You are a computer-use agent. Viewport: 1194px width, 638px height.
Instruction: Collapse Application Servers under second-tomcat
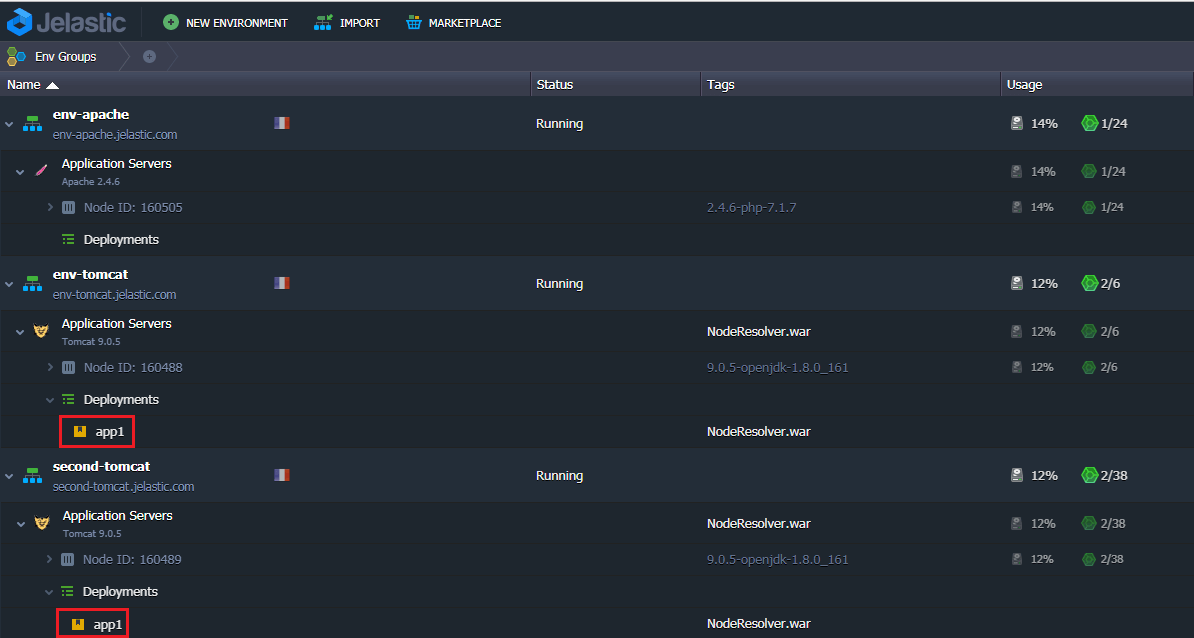click(21, 524)
